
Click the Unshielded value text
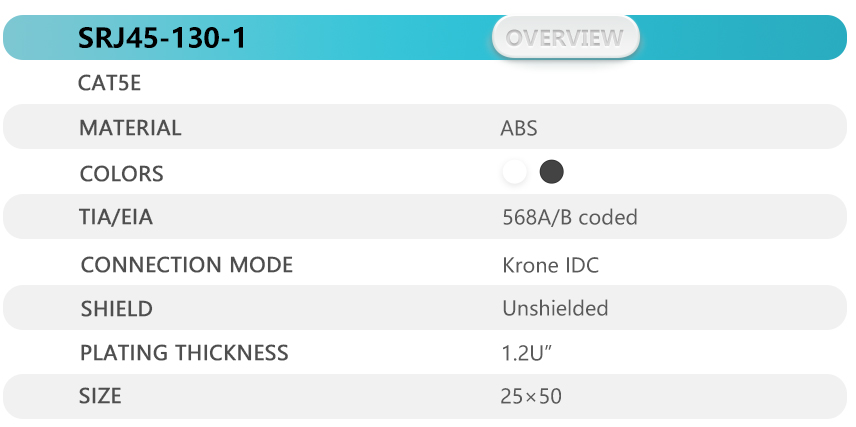pyautogui.click(x=555, y=309)
